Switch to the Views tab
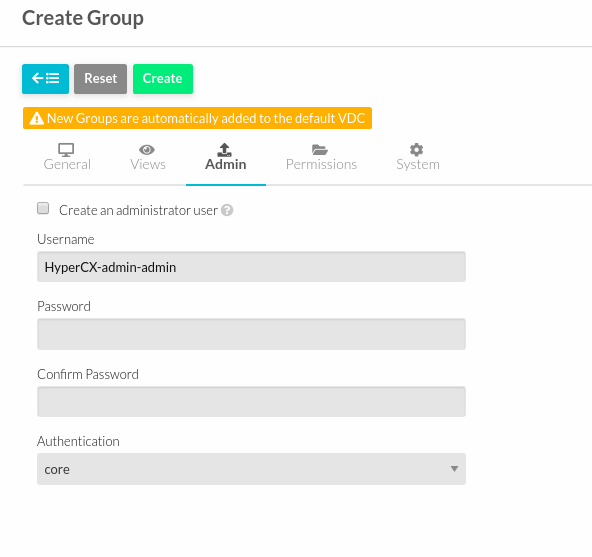 148,157
